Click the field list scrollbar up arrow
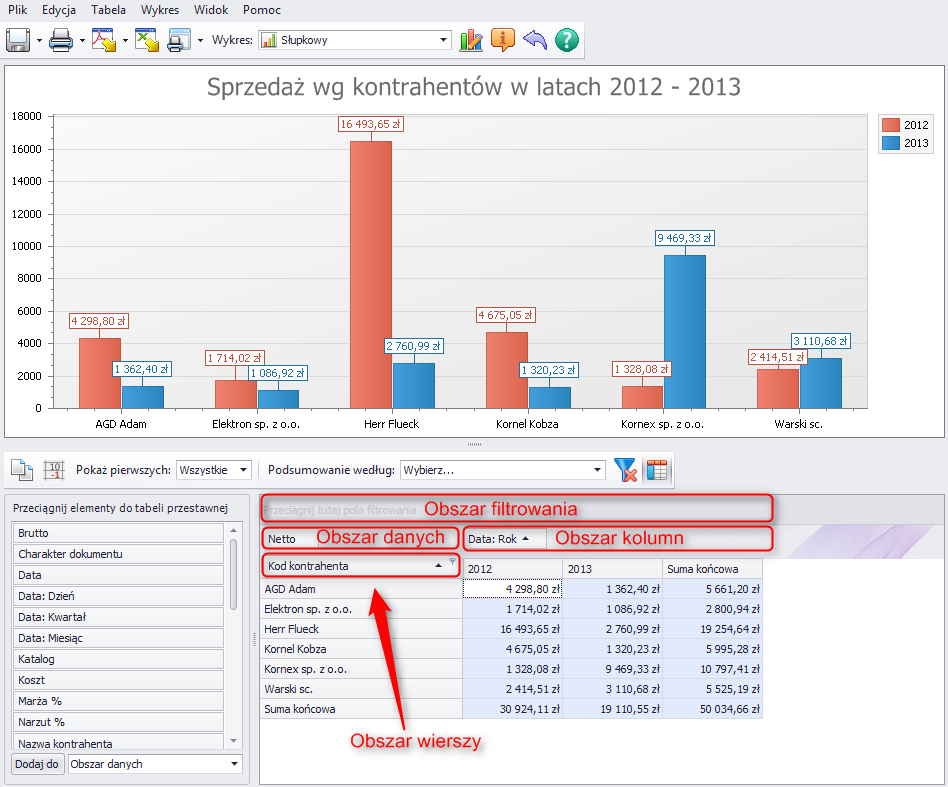 point(233,530)
